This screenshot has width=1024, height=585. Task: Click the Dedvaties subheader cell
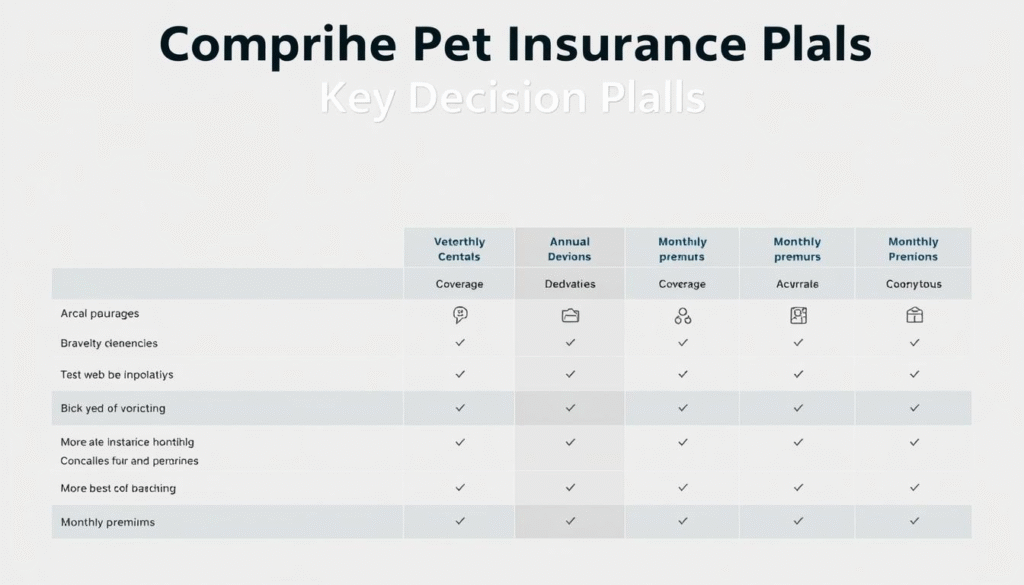point(570,284)
